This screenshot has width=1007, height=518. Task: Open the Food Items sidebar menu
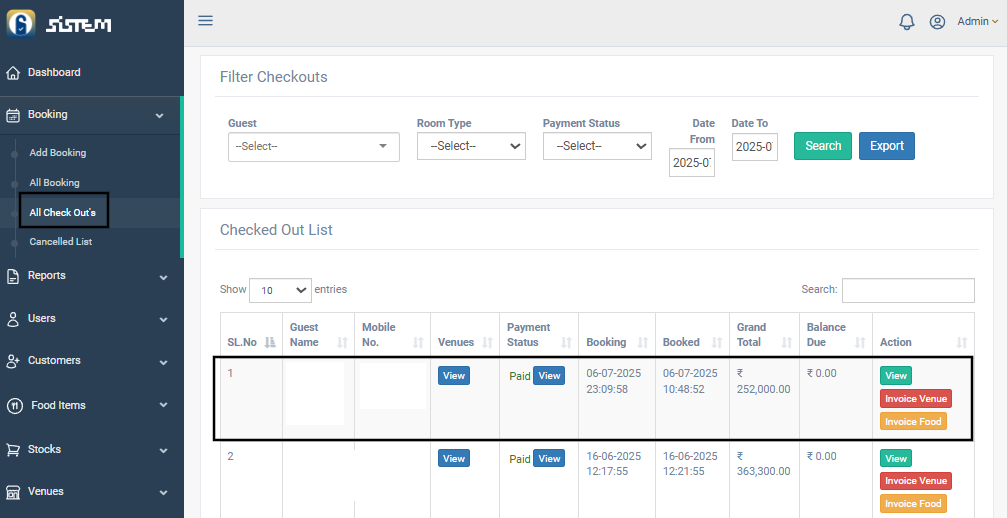click(x=58, y=406)
